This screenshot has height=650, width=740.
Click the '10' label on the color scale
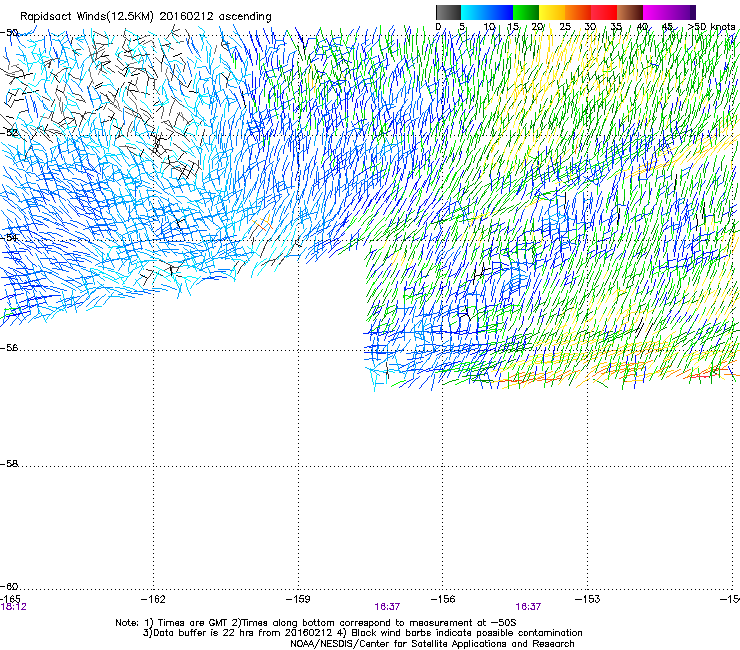489,27
